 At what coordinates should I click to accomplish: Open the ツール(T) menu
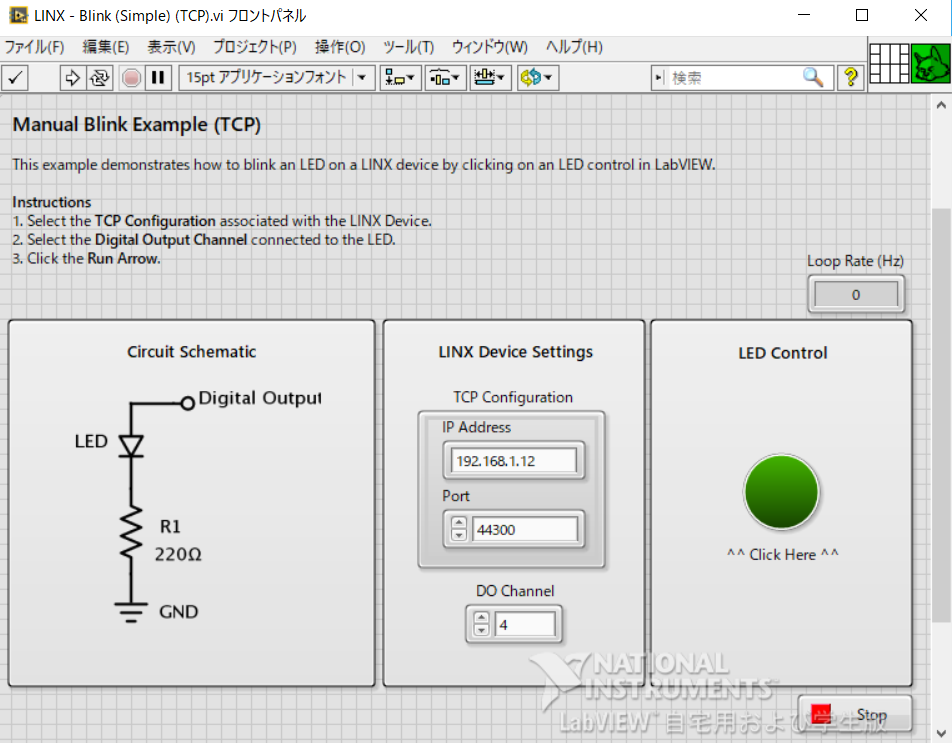[x=409, y=47]
